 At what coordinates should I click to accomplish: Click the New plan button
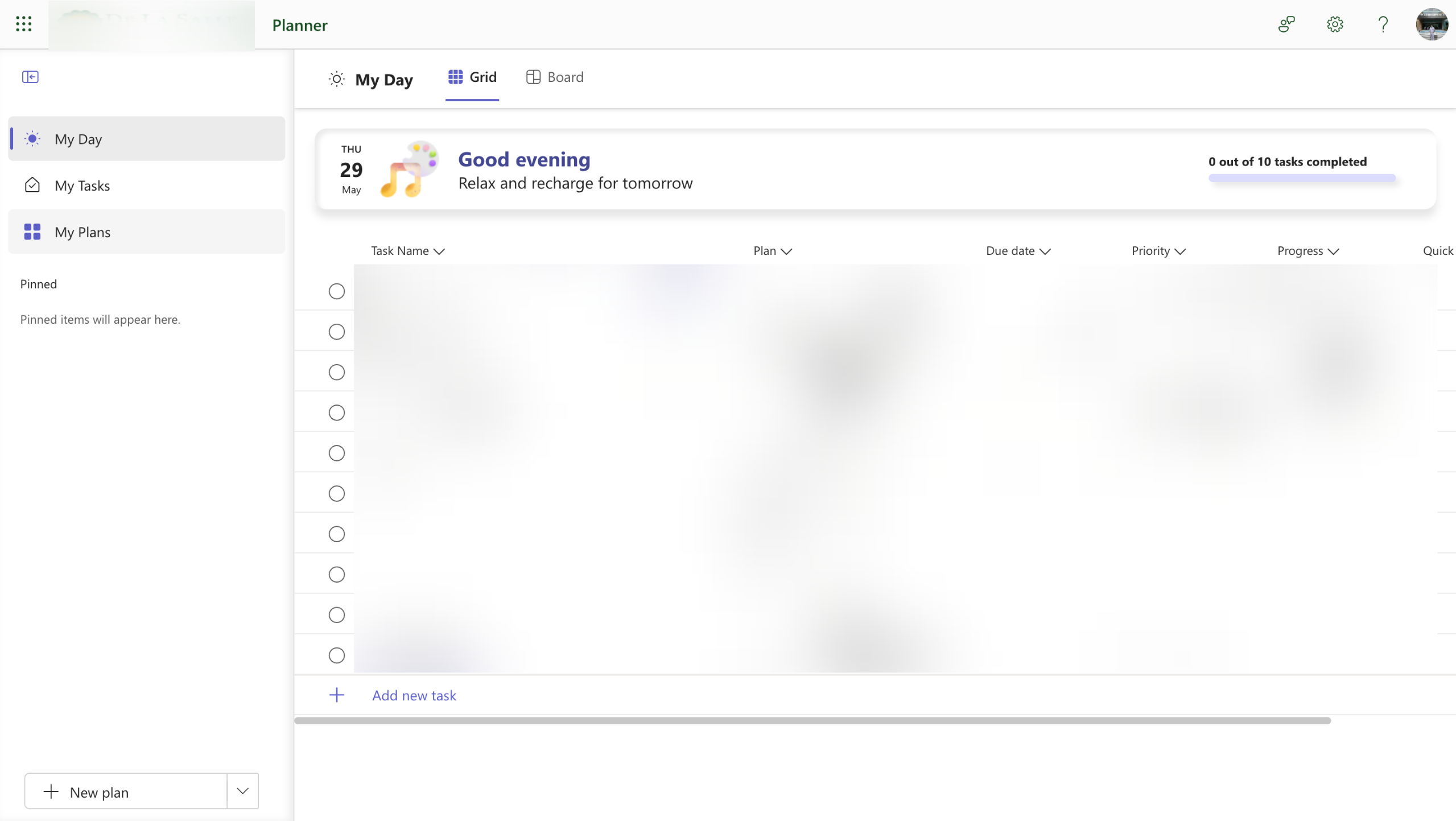pos(126,791)
